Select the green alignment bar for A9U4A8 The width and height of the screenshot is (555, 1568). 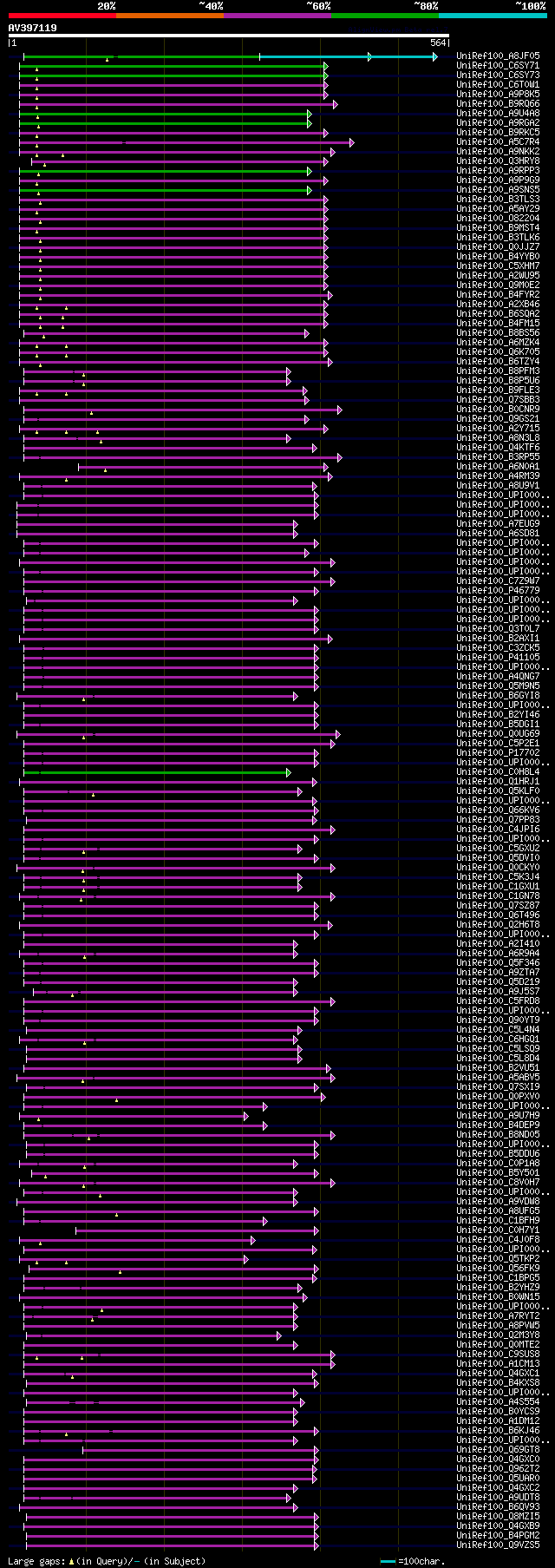[x=165, y=114]
